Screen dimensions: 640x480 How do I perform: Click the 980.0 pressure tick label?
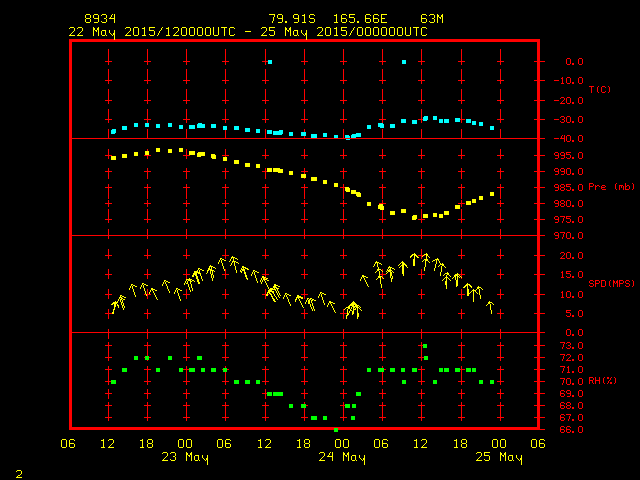[x=569, y=204]
